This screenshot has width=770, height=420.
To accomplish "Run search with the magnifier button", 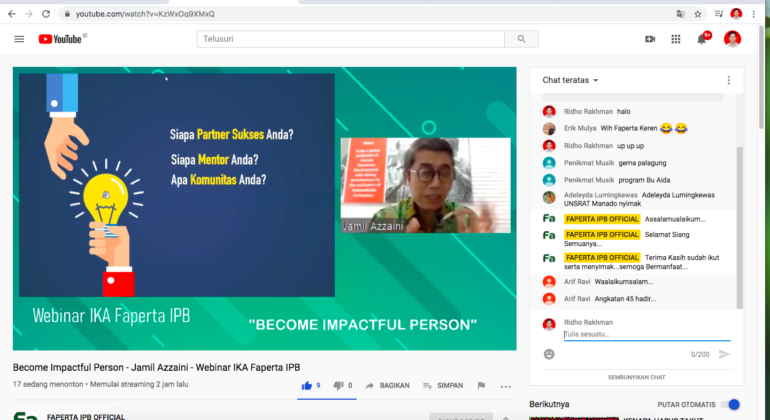I will (522, 39).
